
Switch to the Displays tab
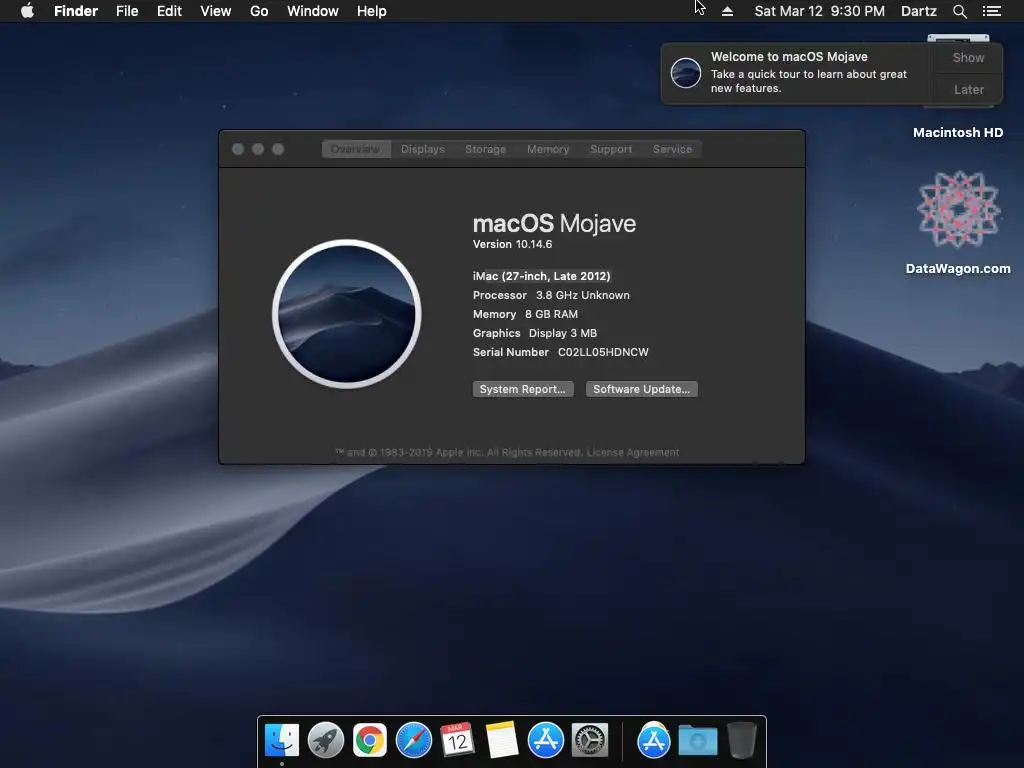pos(423,149)
